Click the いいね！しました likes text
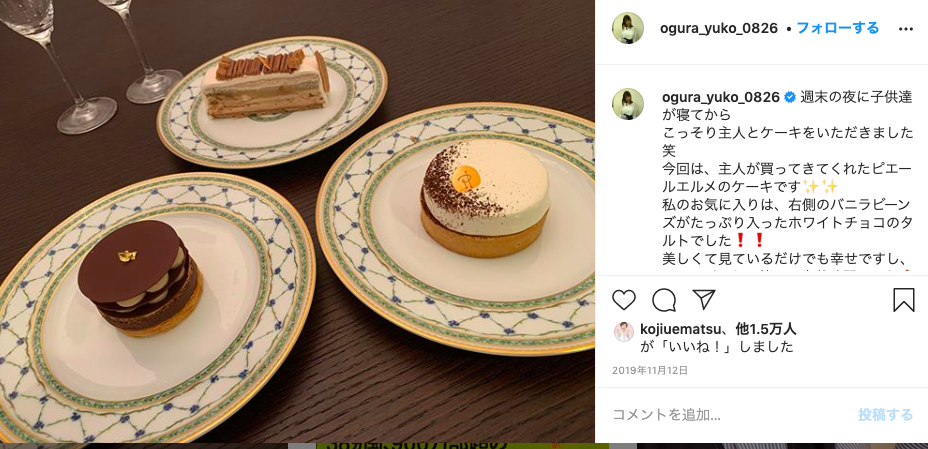 coord(716,347)
